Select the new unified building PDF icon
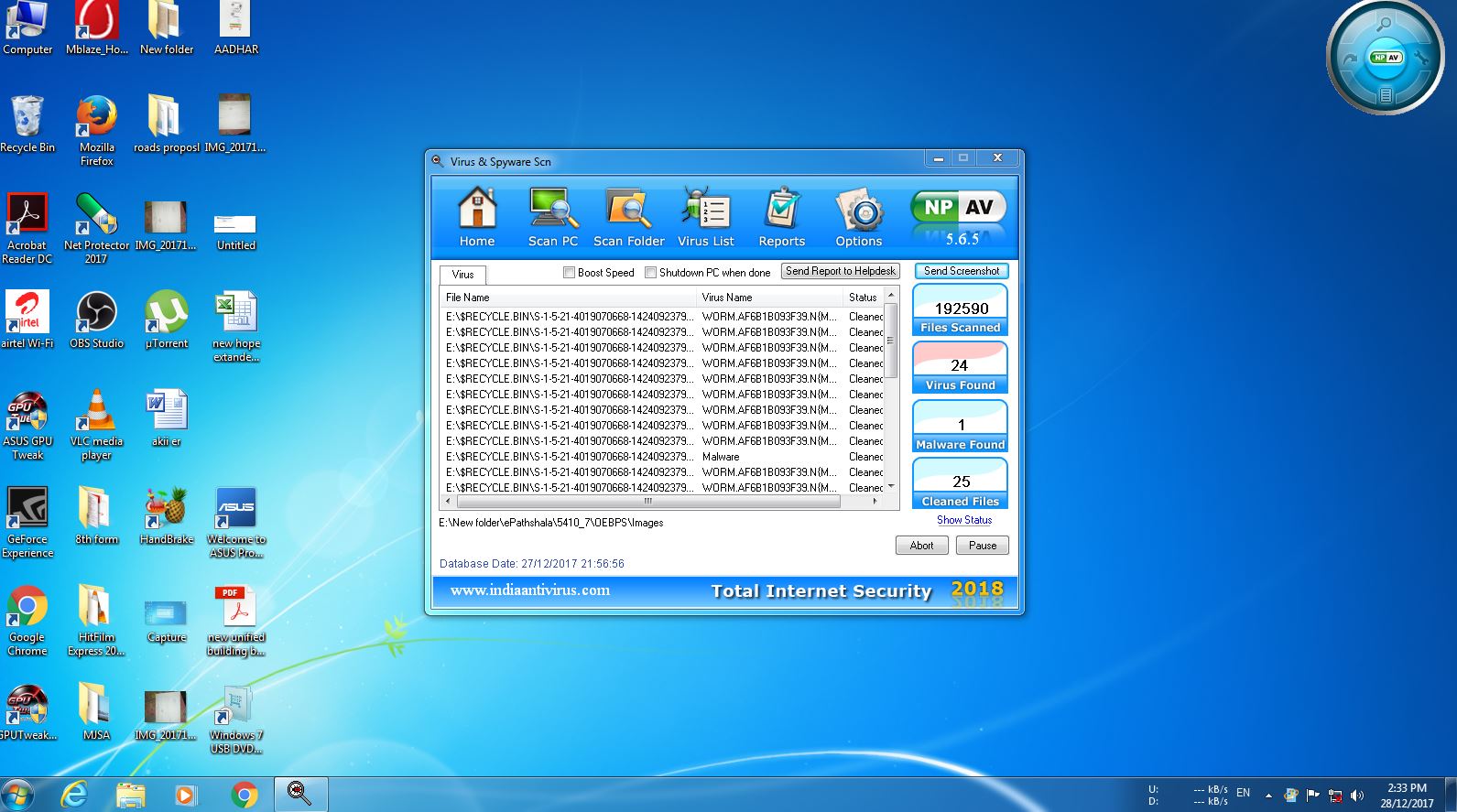 coord(236,621)
